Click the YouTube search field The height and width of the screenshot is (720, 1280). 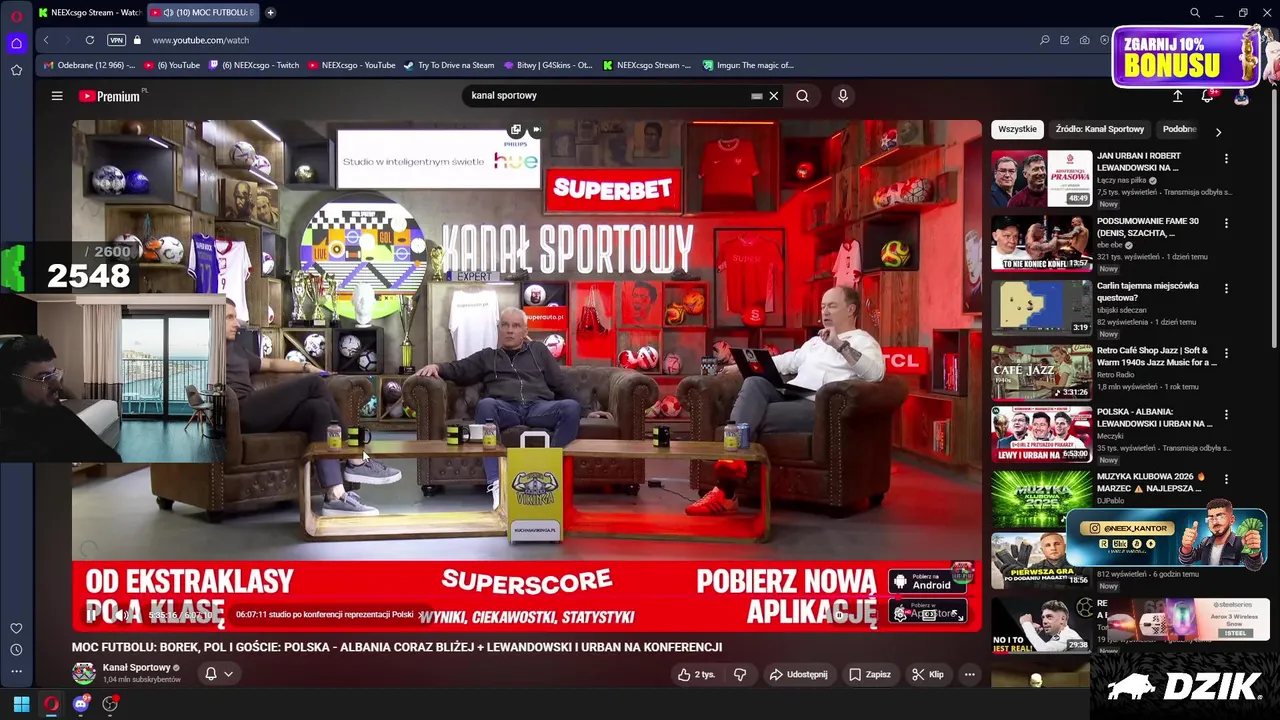[605, 96]
